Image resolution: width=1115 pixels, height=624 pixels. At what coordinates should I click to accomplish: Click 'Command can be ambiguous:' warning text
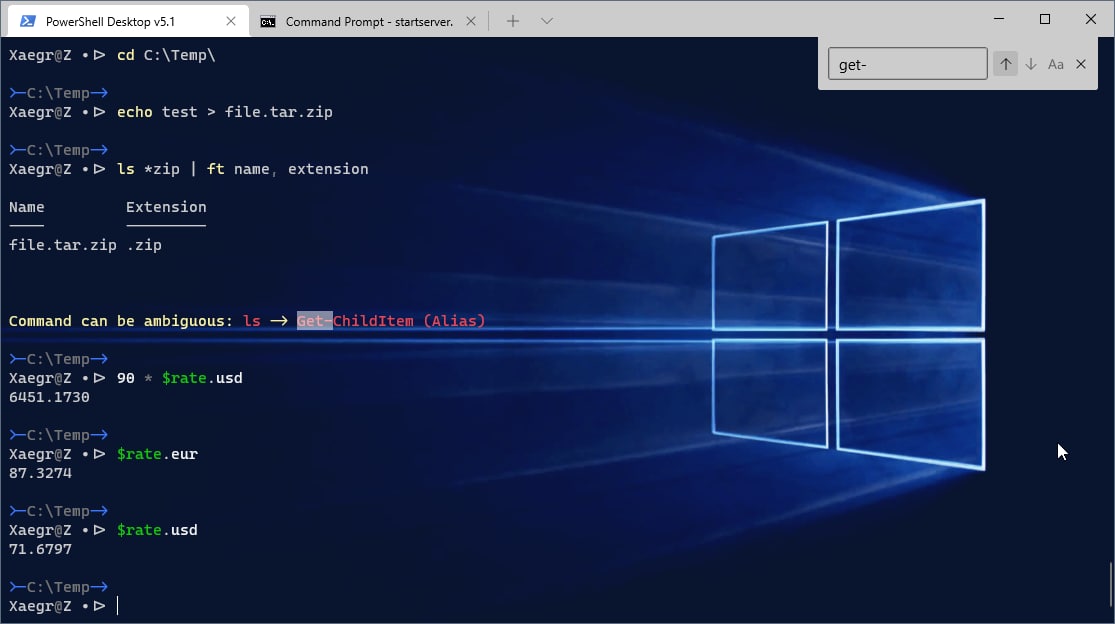pos(121,321)
